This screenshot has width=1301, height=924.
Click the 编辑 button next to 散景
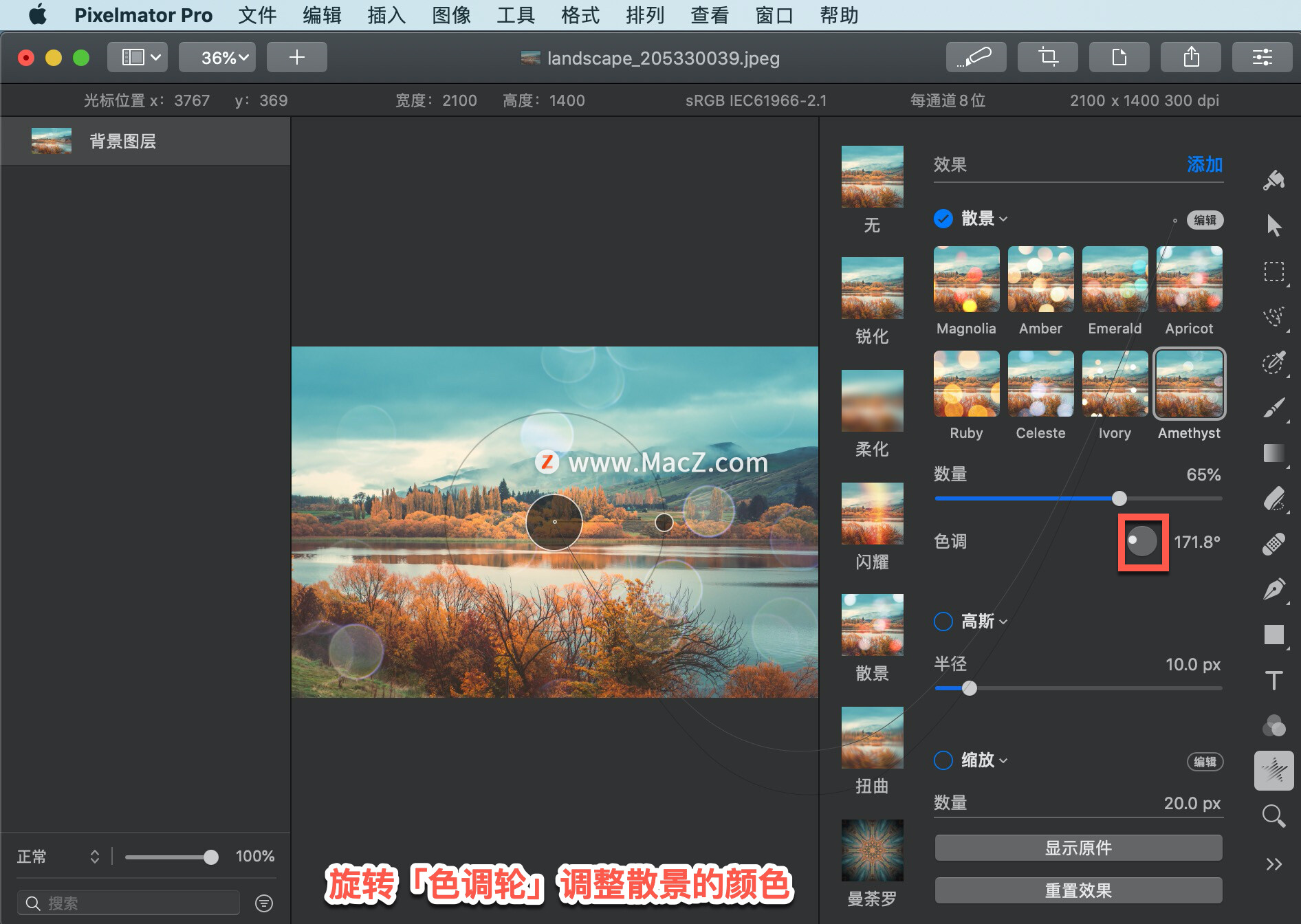[1205, 220]
